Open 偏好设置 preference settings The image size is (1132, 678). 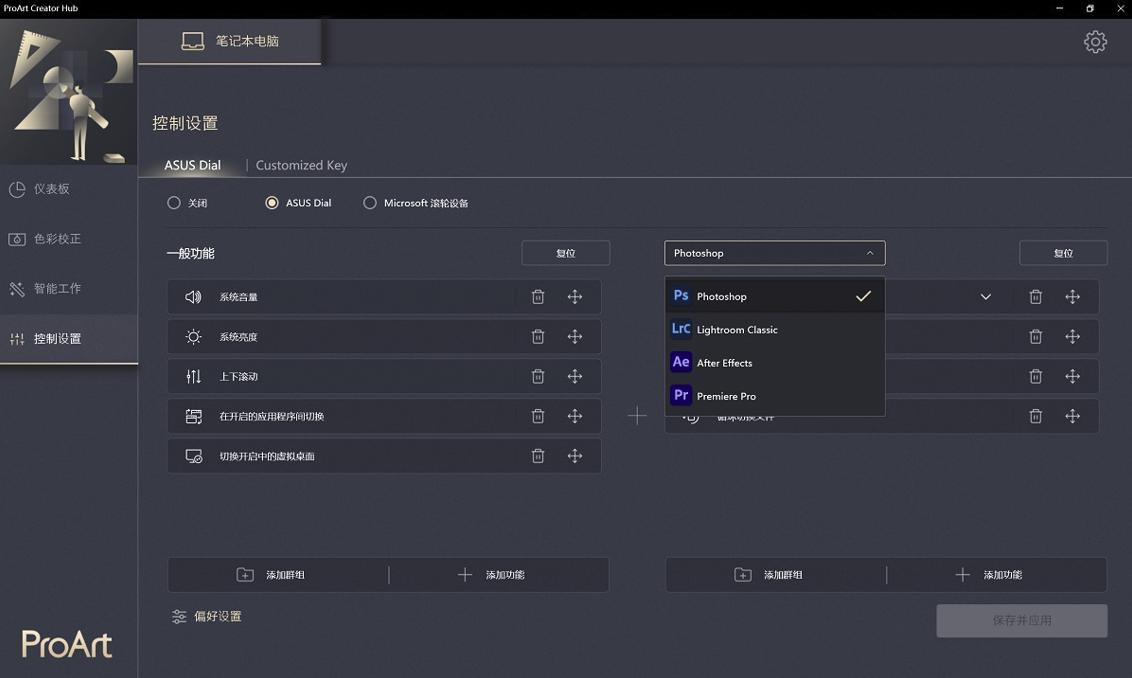(206, 616)
